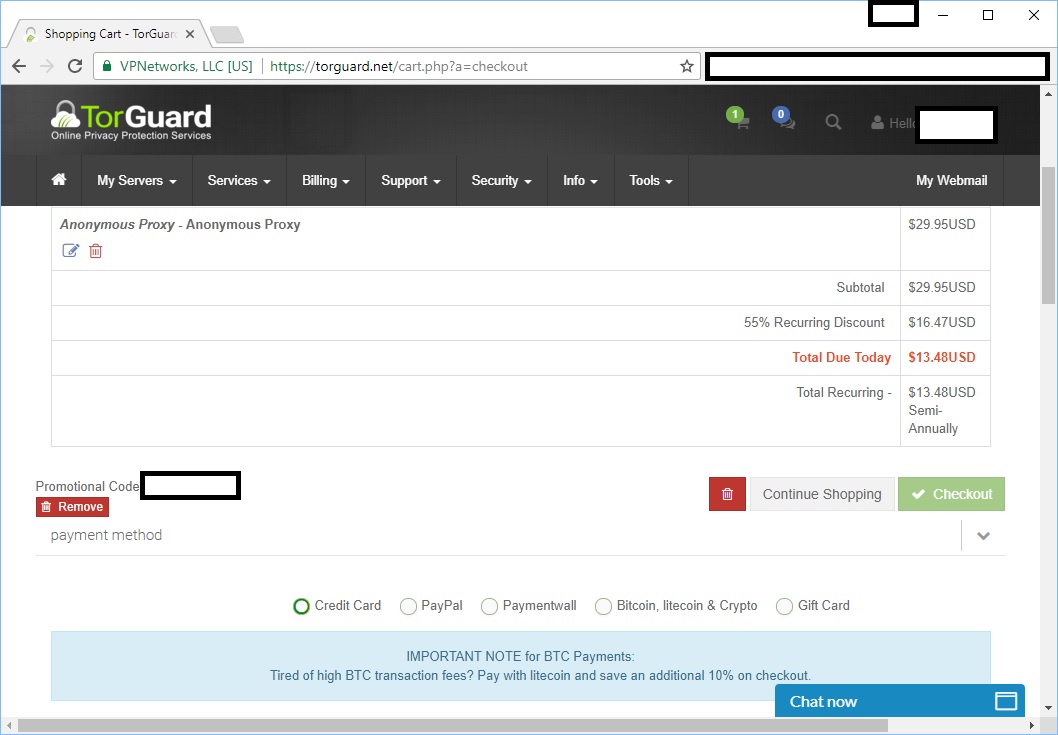Click the Anonymous Proxy item name
Image resolution: width=1058 pixels, height=735 pixels.
(x=180, y=225)
